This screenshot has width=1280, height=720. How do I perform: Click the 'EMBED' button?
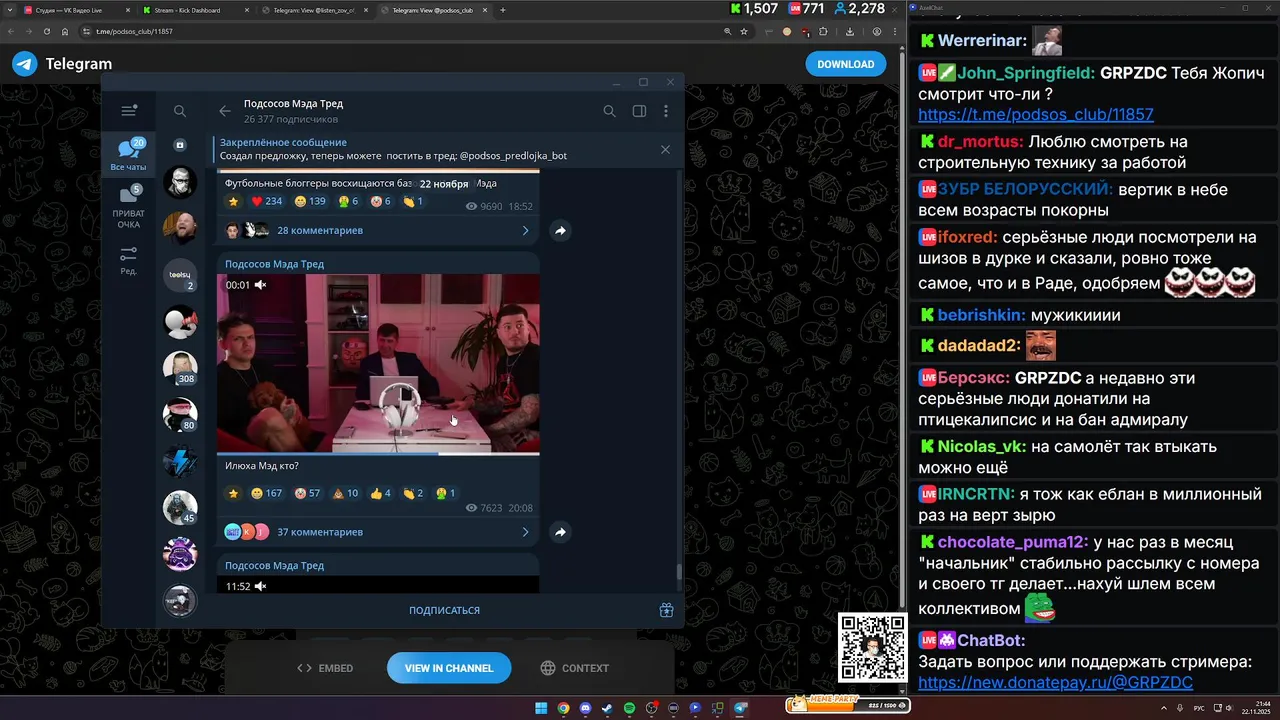(x=326, y=668)
